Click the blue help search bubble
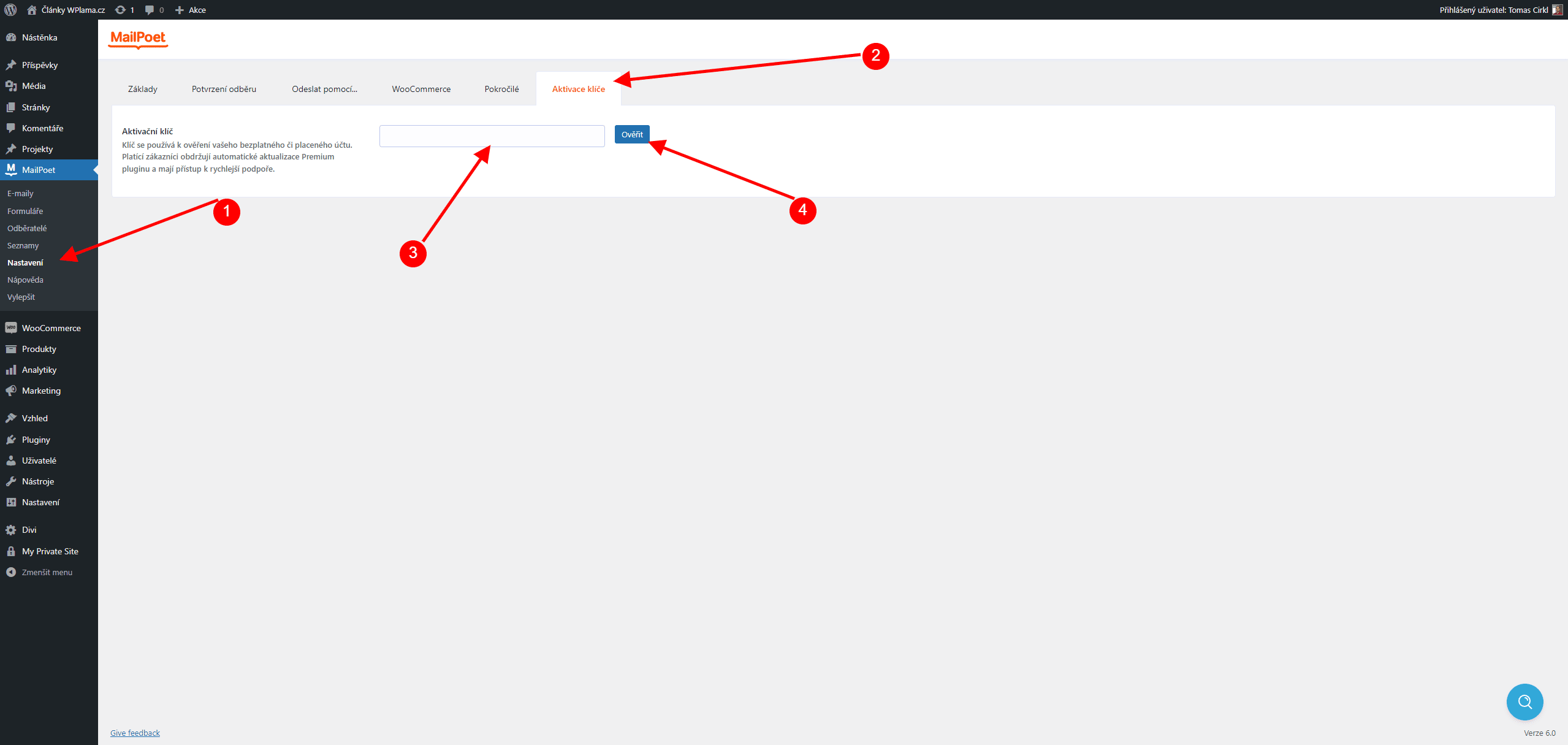The width and height of the screenshot is (1568, 745). [x=1524, y=701]
